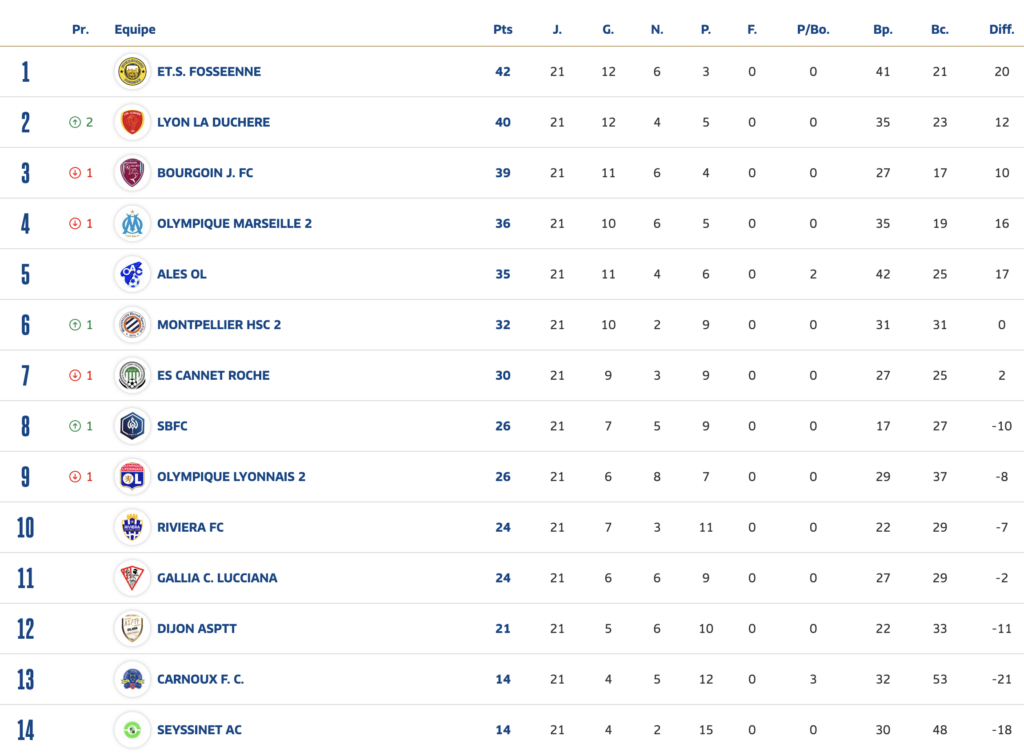Screen dimensions: 1024x756
Task: Click the Montpellier HSC 2 crest
Action: (132, 325)
